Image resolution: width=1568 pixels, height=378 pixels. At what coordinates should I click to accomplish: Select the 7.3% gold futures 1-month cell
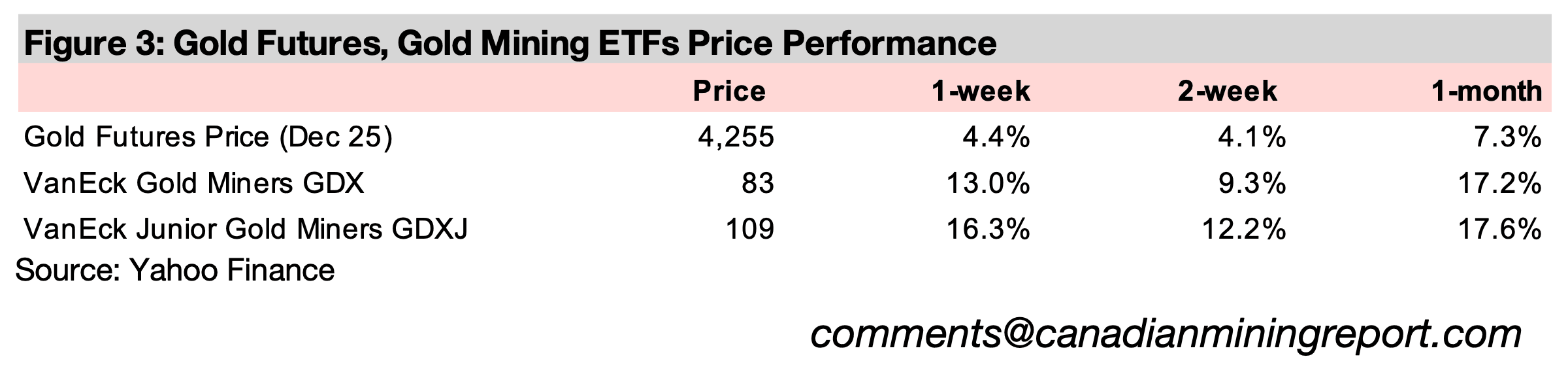[1508, 137]
